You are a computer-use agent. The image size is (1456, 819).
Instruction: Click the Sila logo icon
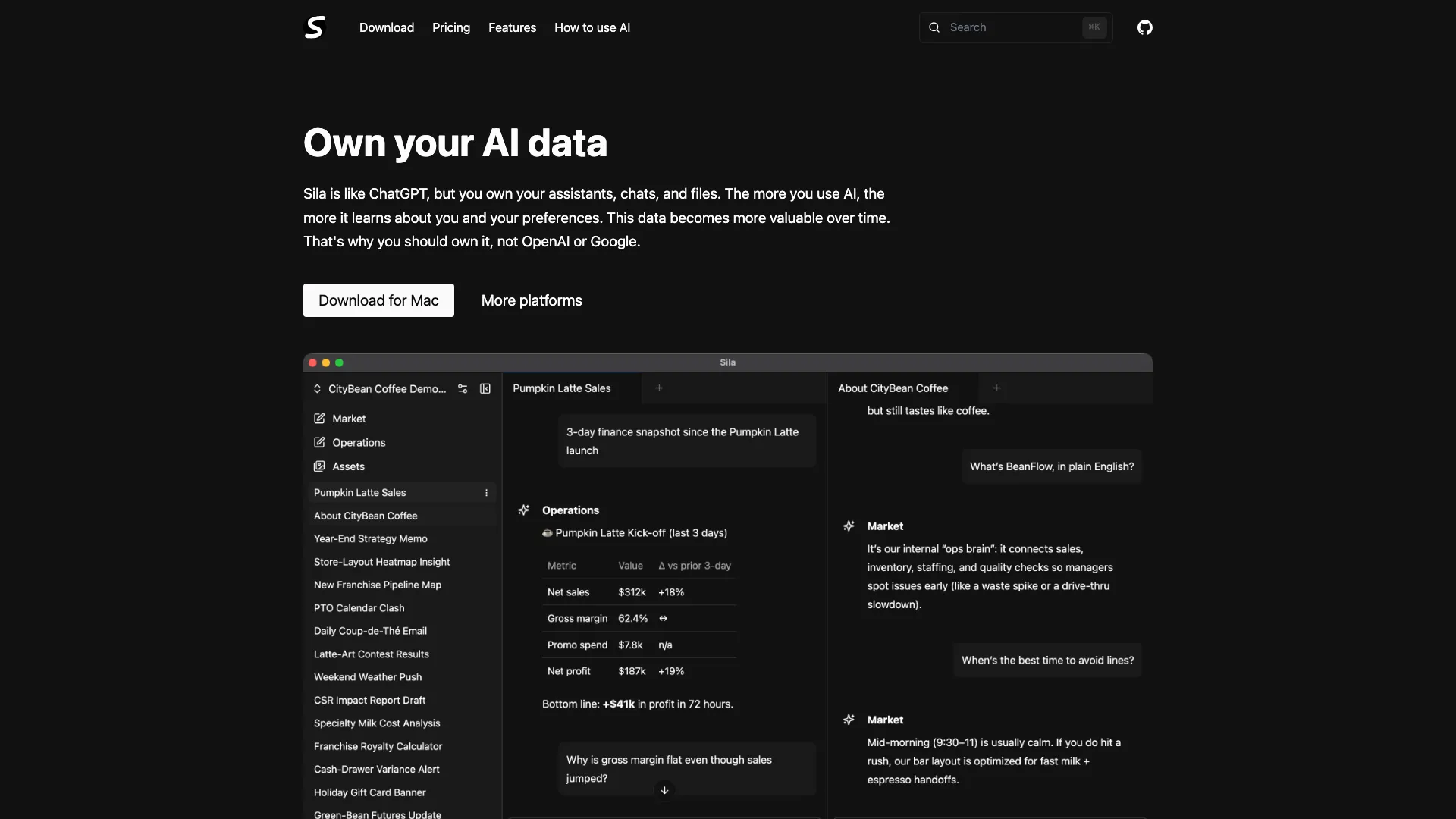click(315, 27)
